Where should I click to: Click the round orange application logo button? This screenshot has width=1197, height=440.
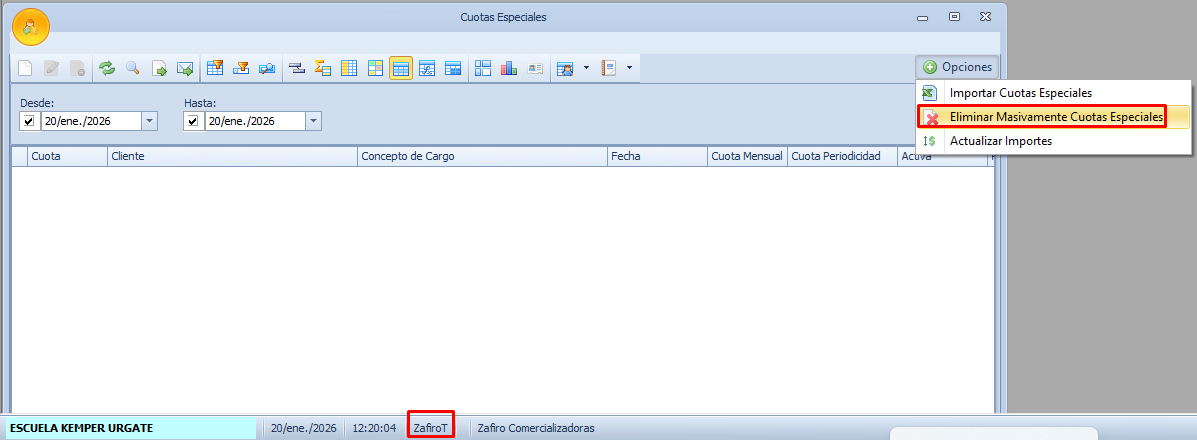30,27
